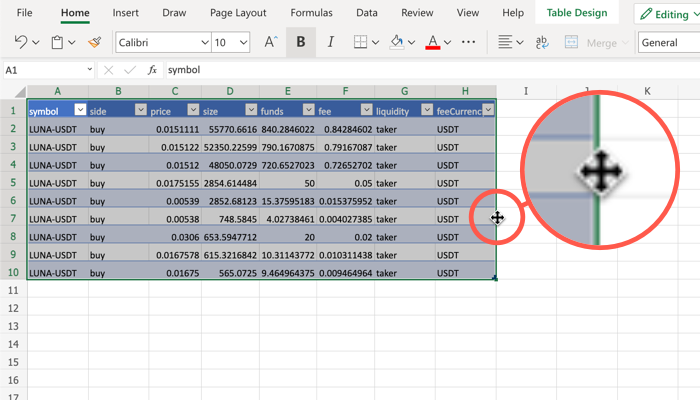This screenshot has height=400, width=700.
Task: Toggle Bold formatting
Action: [x=300, y=43]
